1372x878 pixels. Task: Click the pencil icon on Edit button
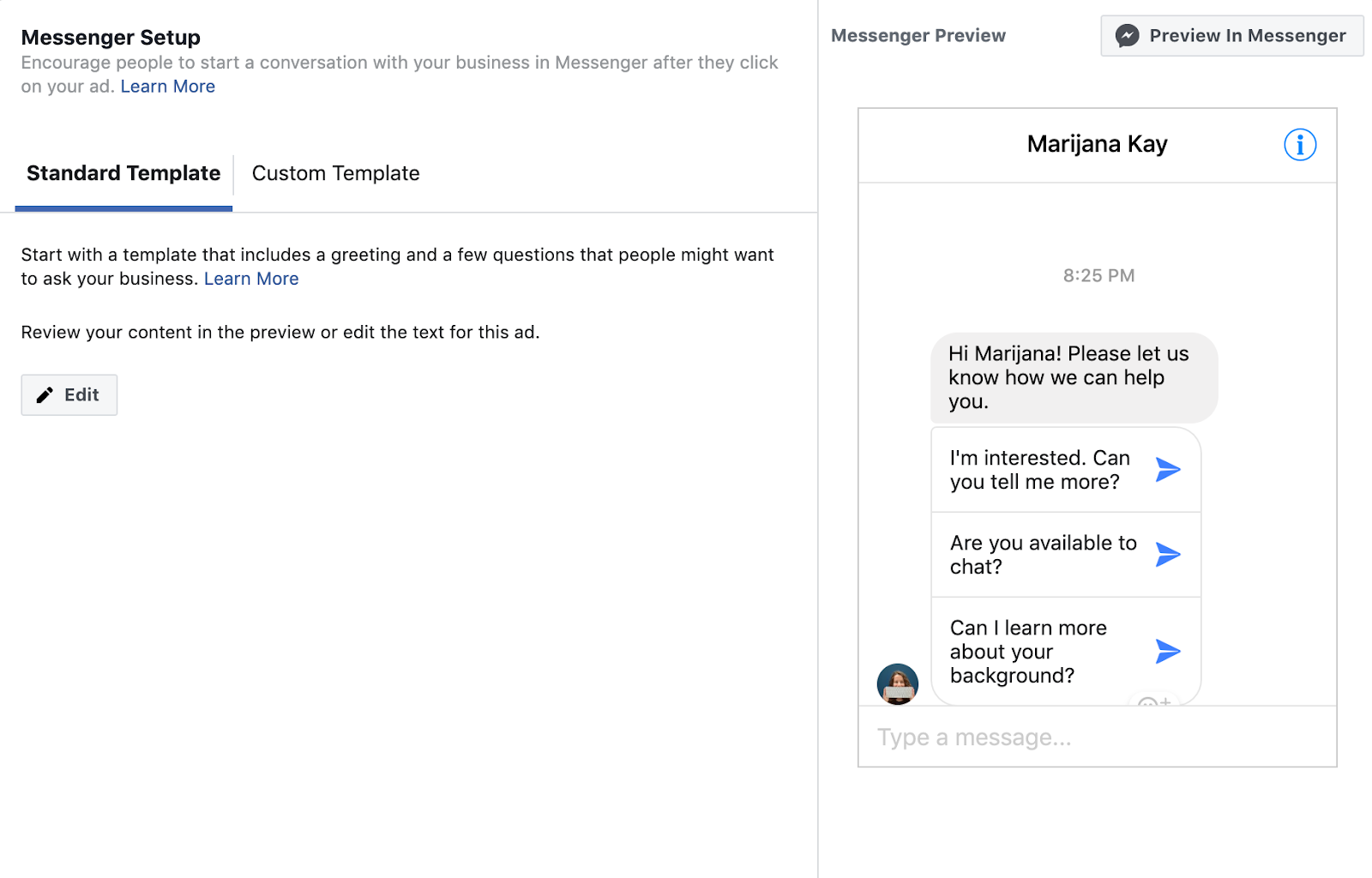[x=45, y=395]
